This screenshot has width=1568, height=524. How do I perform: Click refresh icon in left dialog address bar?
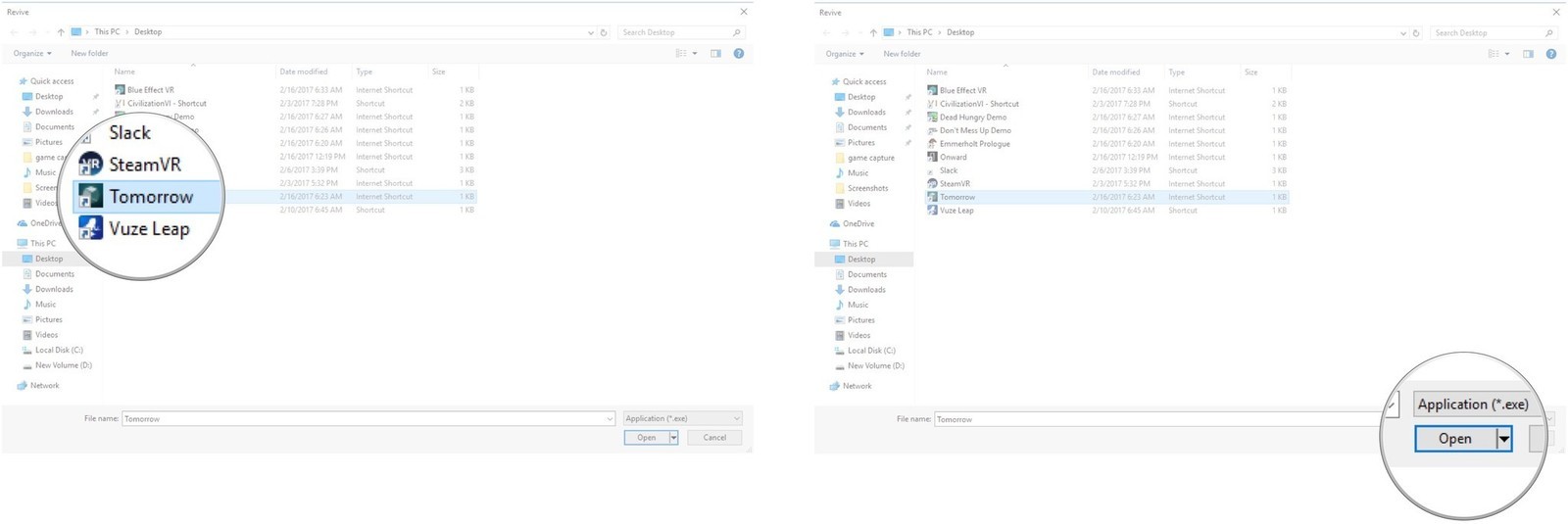(x=604, y=32)
